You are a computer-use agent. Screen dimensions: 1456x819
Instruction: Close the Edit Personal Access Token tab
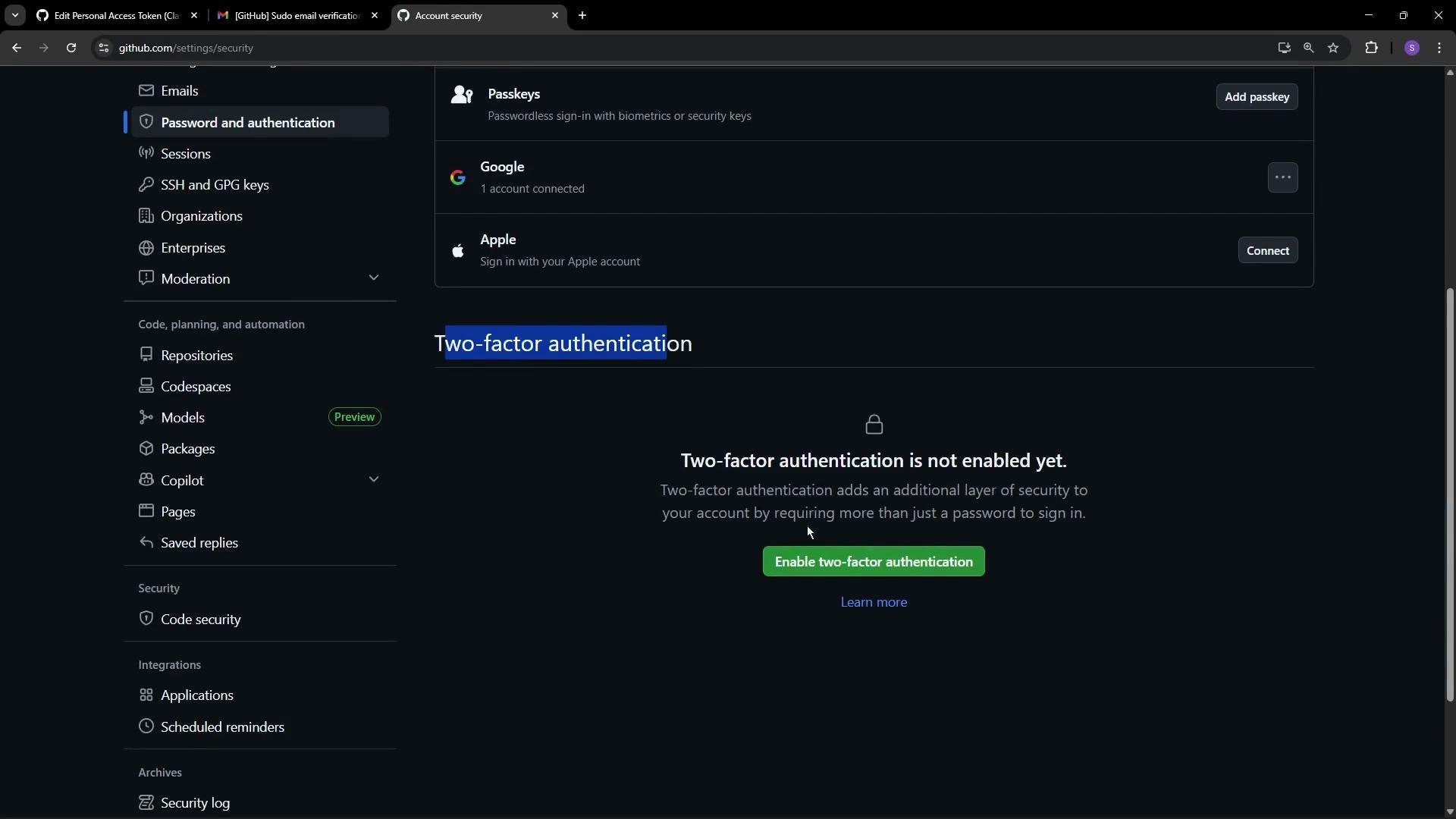(194, 15)
